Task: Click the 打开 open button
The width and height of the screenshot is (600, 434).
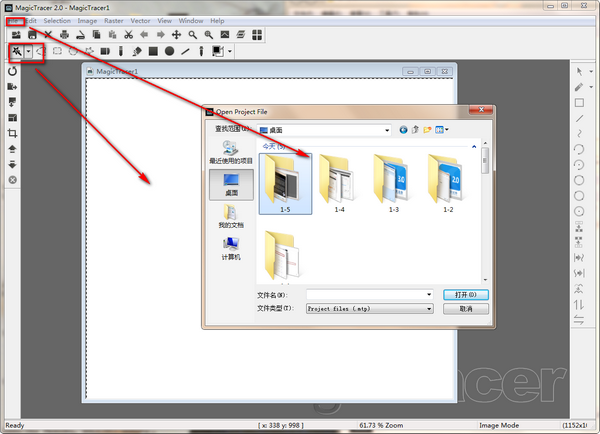Action: click(466, 295)
